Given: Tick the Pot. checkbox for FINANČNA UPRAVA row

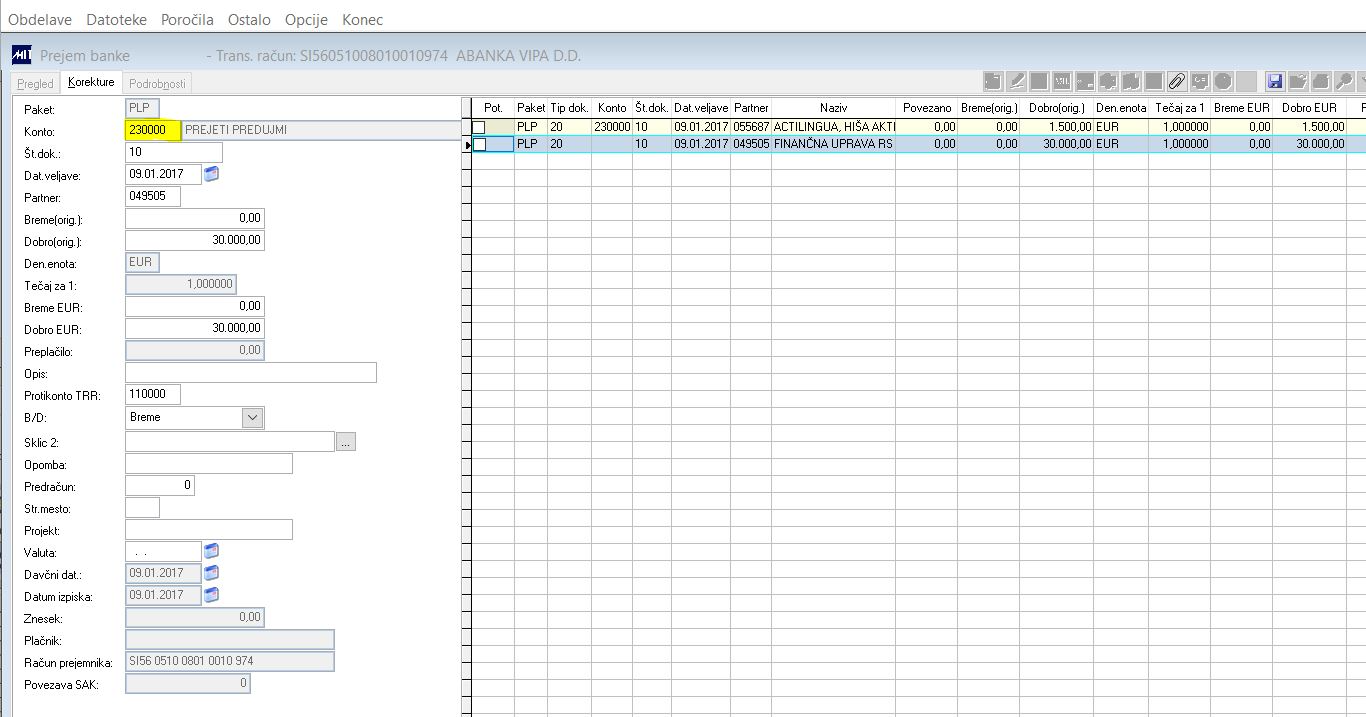Looking at the screenshot, I should click(479, 144).
